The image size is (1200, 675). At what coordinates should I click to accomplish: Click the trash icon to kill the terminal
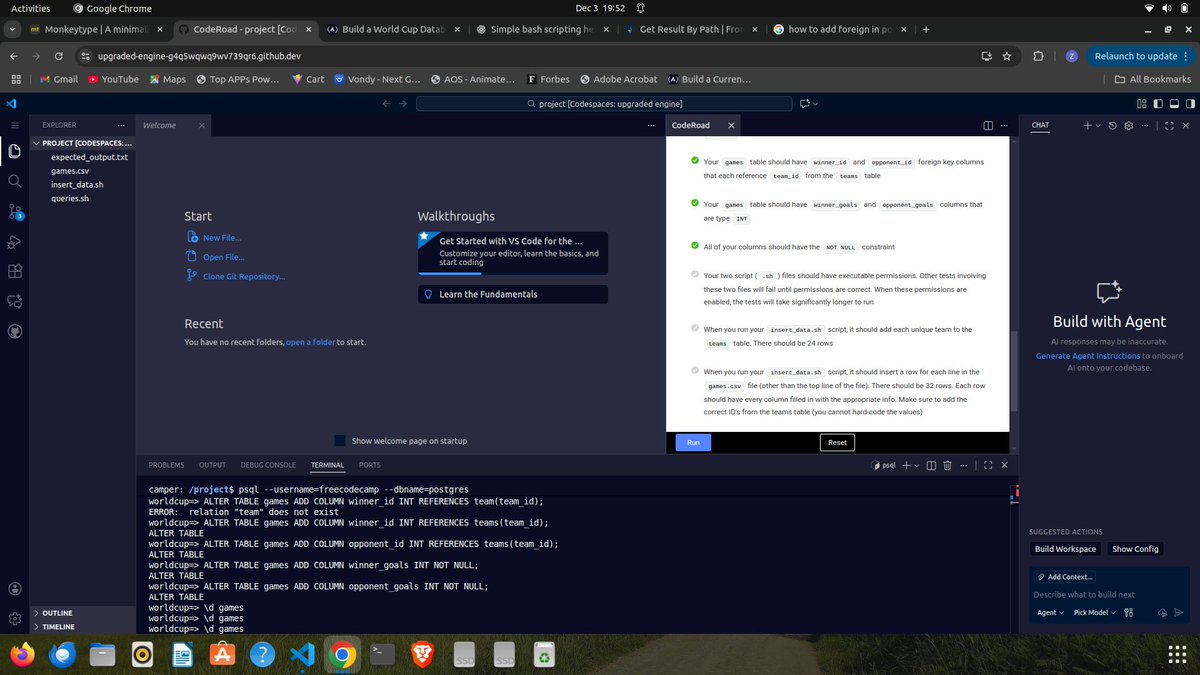pyautogui.click(x=948, y=464)
